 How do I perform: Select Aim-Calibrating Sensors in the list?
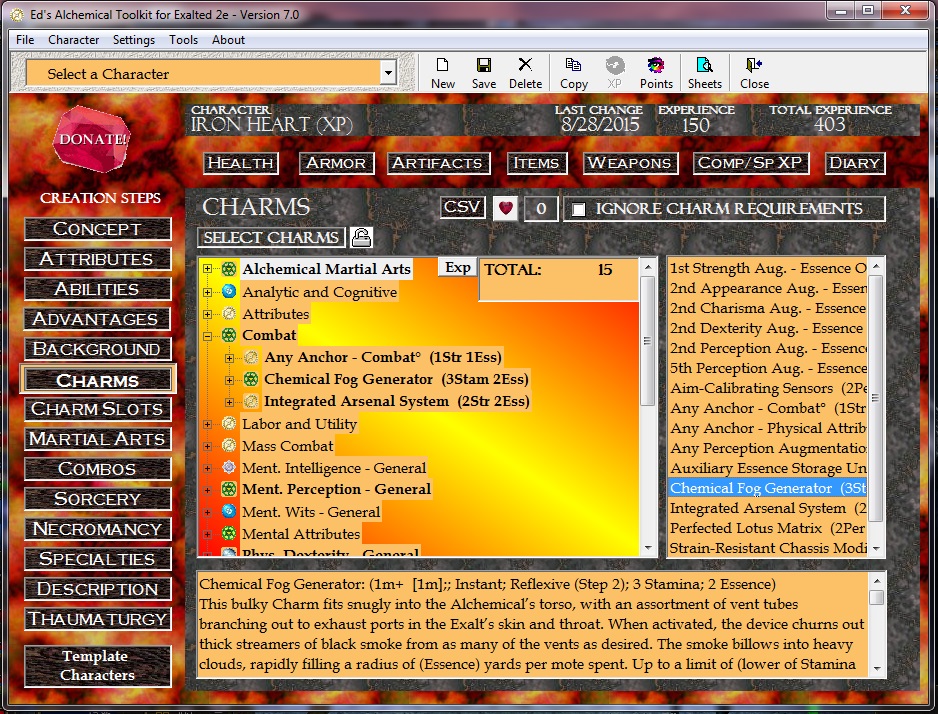768,388
